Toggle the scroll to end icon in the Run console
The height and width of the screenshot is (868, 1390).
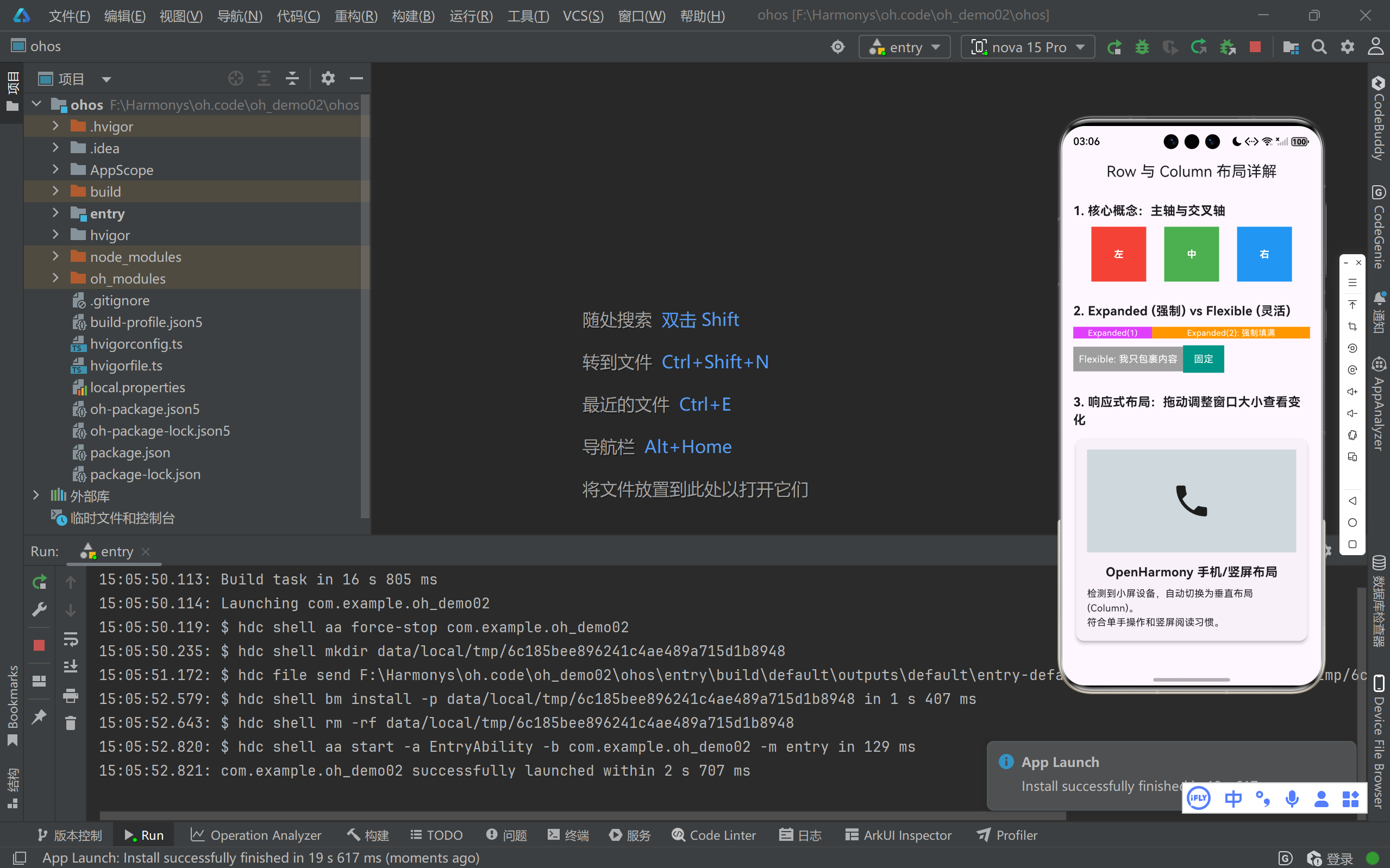coord(71,666)
